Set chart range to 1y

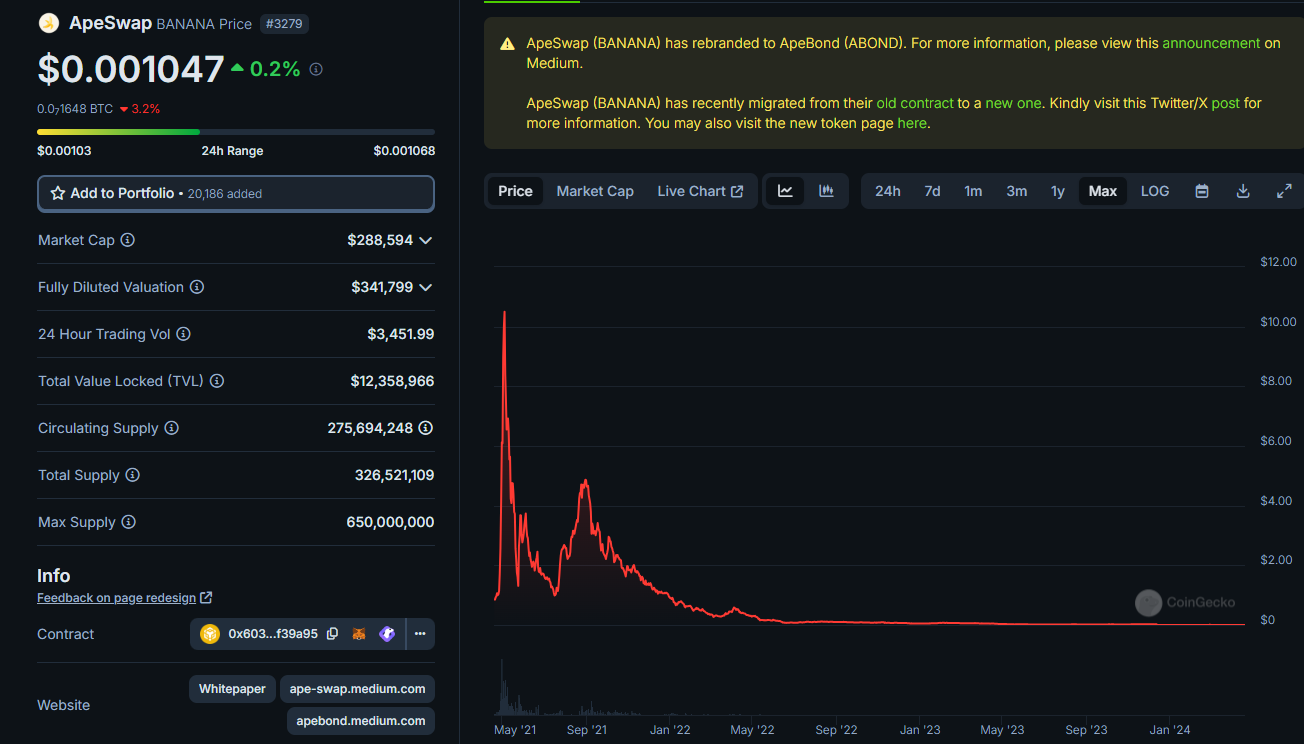coord(1058,191)
